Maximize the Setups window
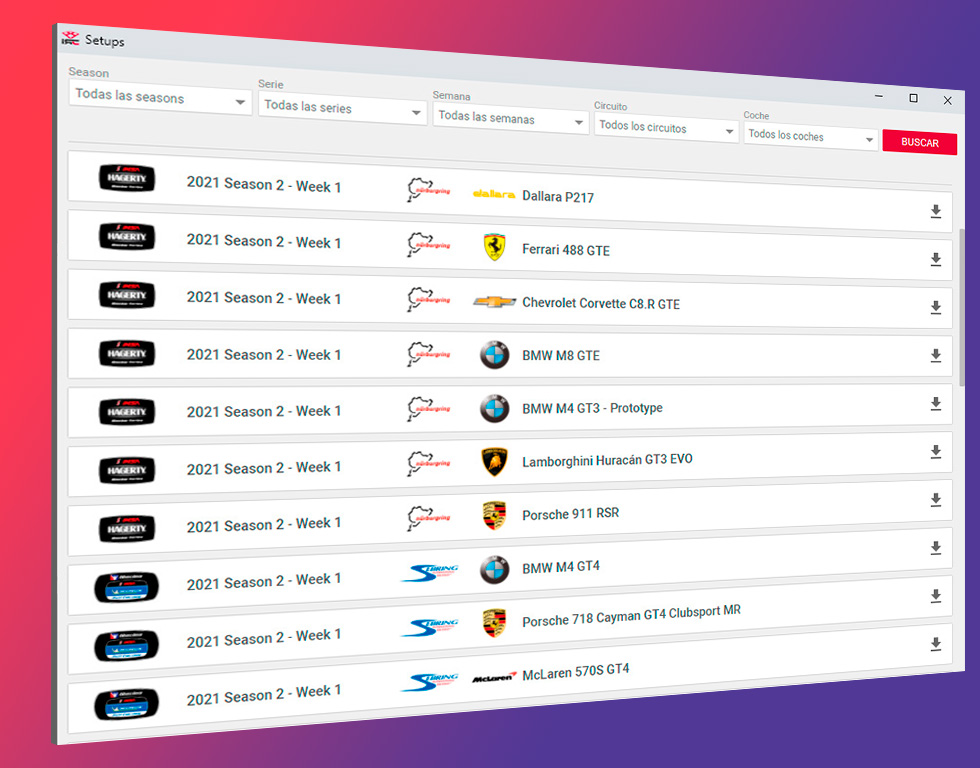980x768 pixels. click(x=913, y=98)
